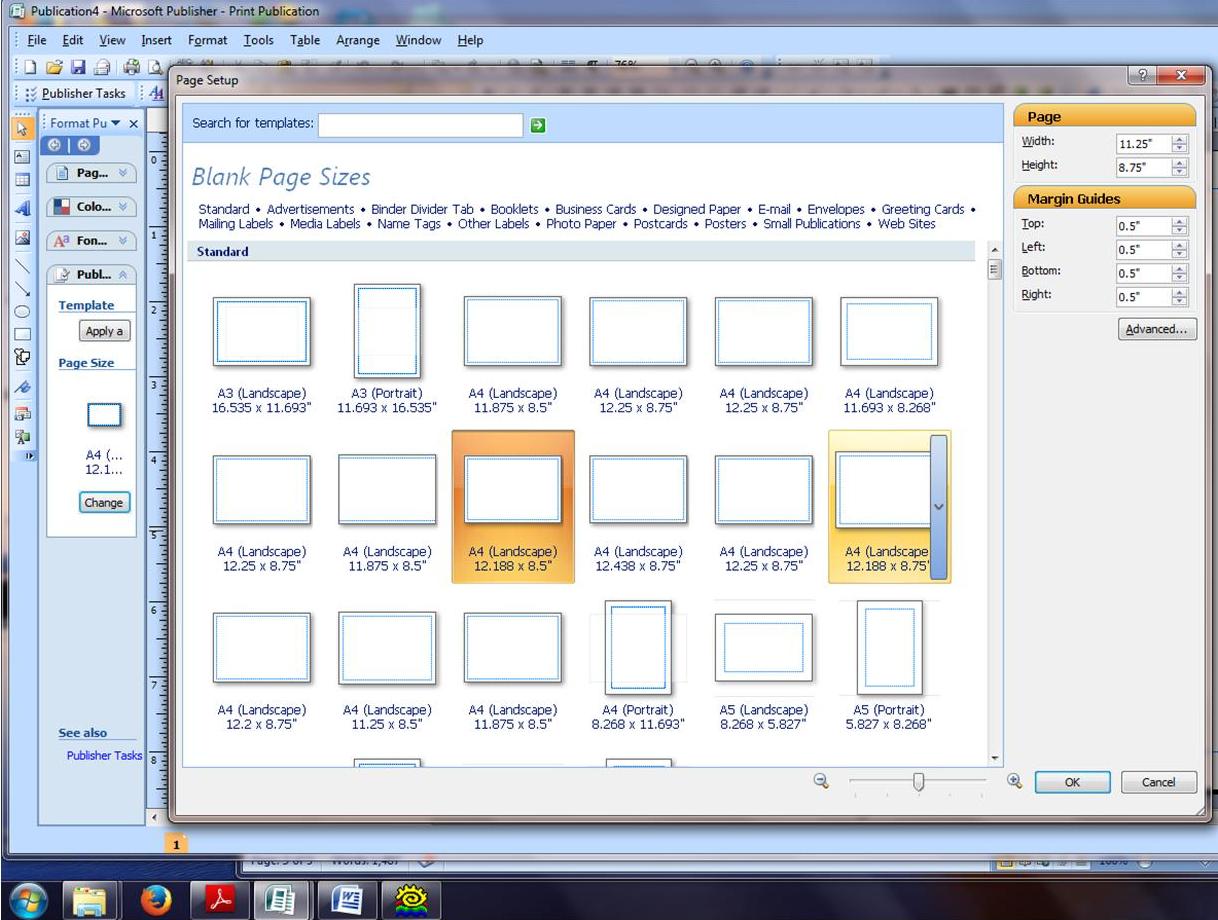Open Firefox from the taskbar
This screenshot has height=920, width=1218.
click(x=155, y=901)
